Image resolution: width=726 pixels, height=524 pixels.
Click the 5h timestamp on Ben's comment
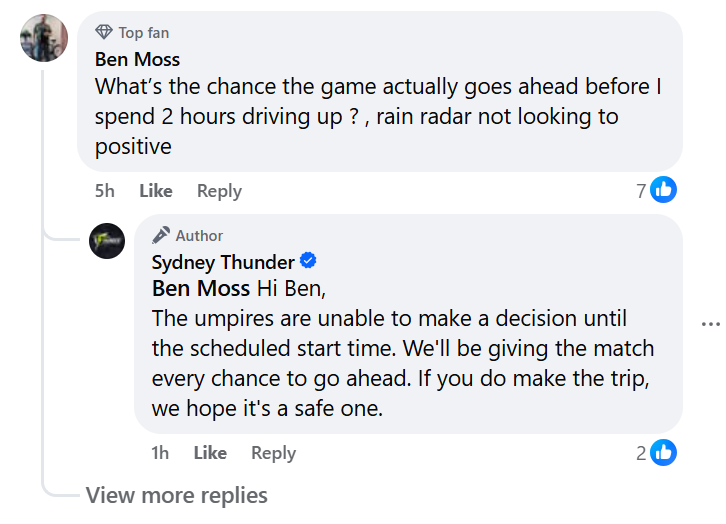(x=105, y=191)
